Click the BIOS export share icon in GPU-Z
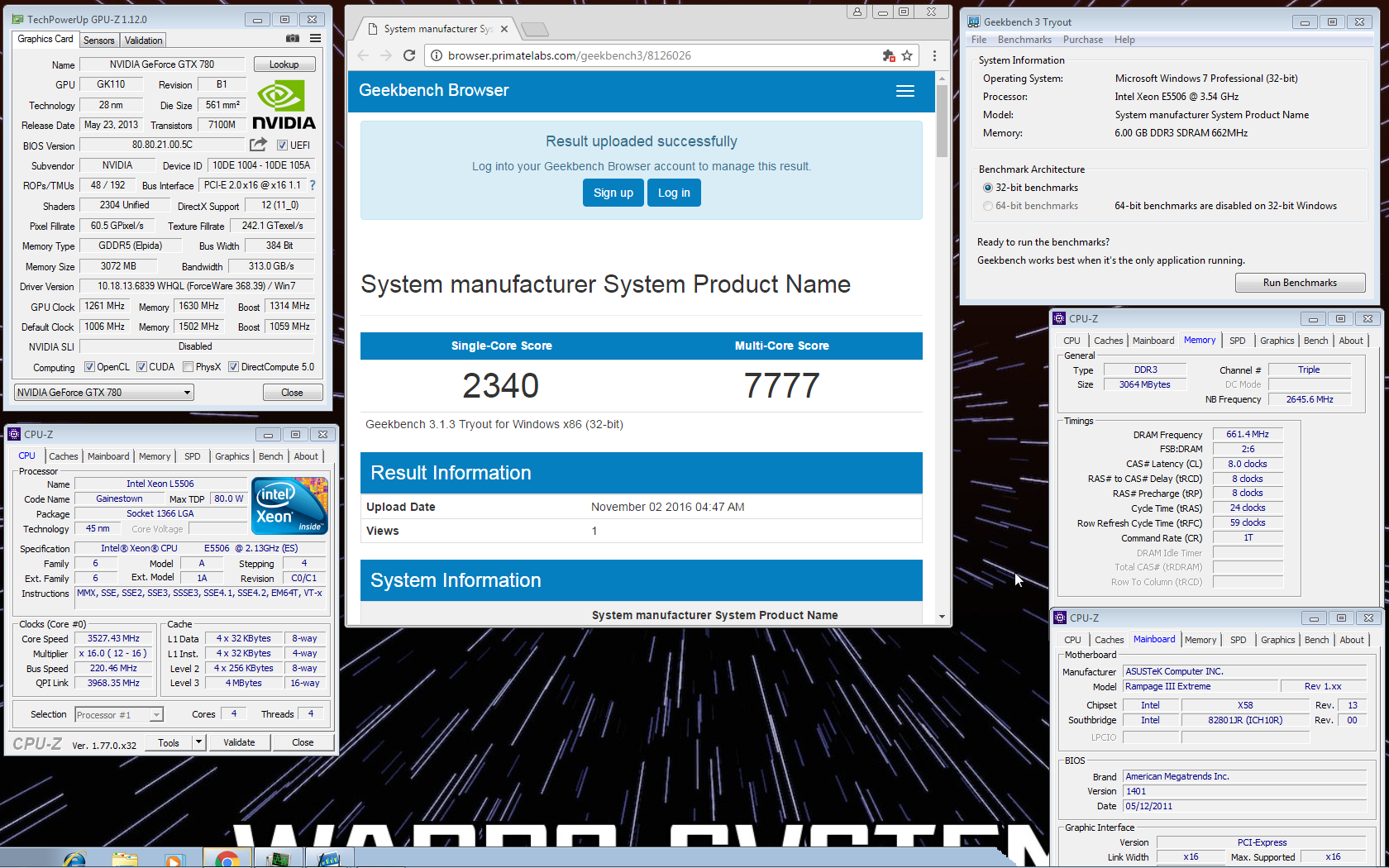This screenshot has height=868, width=1389. pyautogui.click(x=258, y=145)
